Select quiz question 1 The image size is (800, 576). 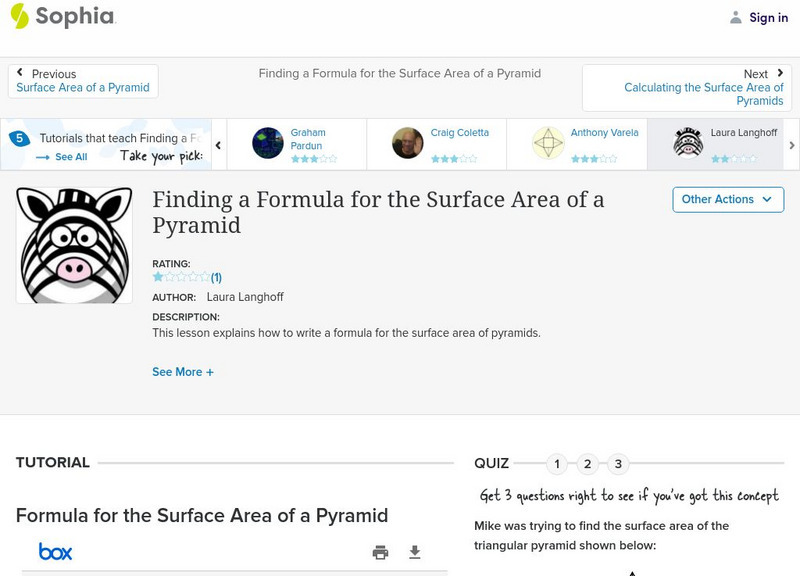(x=557, y=464)
